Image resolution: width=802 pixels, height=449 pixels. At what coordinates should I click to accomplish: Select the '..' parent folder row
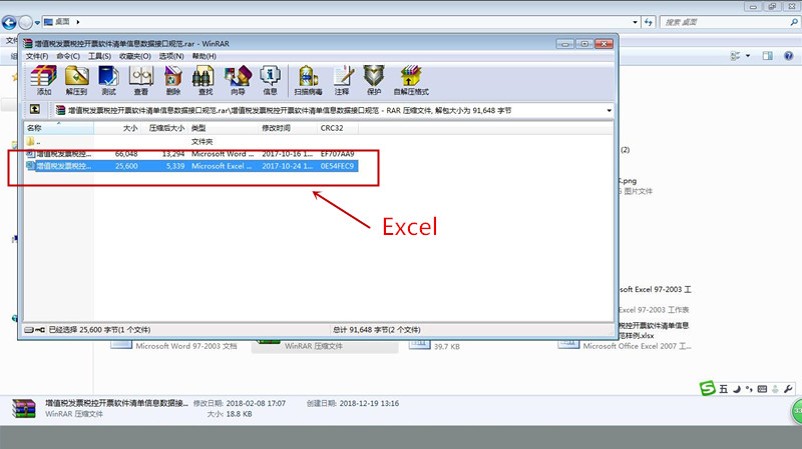(191, 142)
